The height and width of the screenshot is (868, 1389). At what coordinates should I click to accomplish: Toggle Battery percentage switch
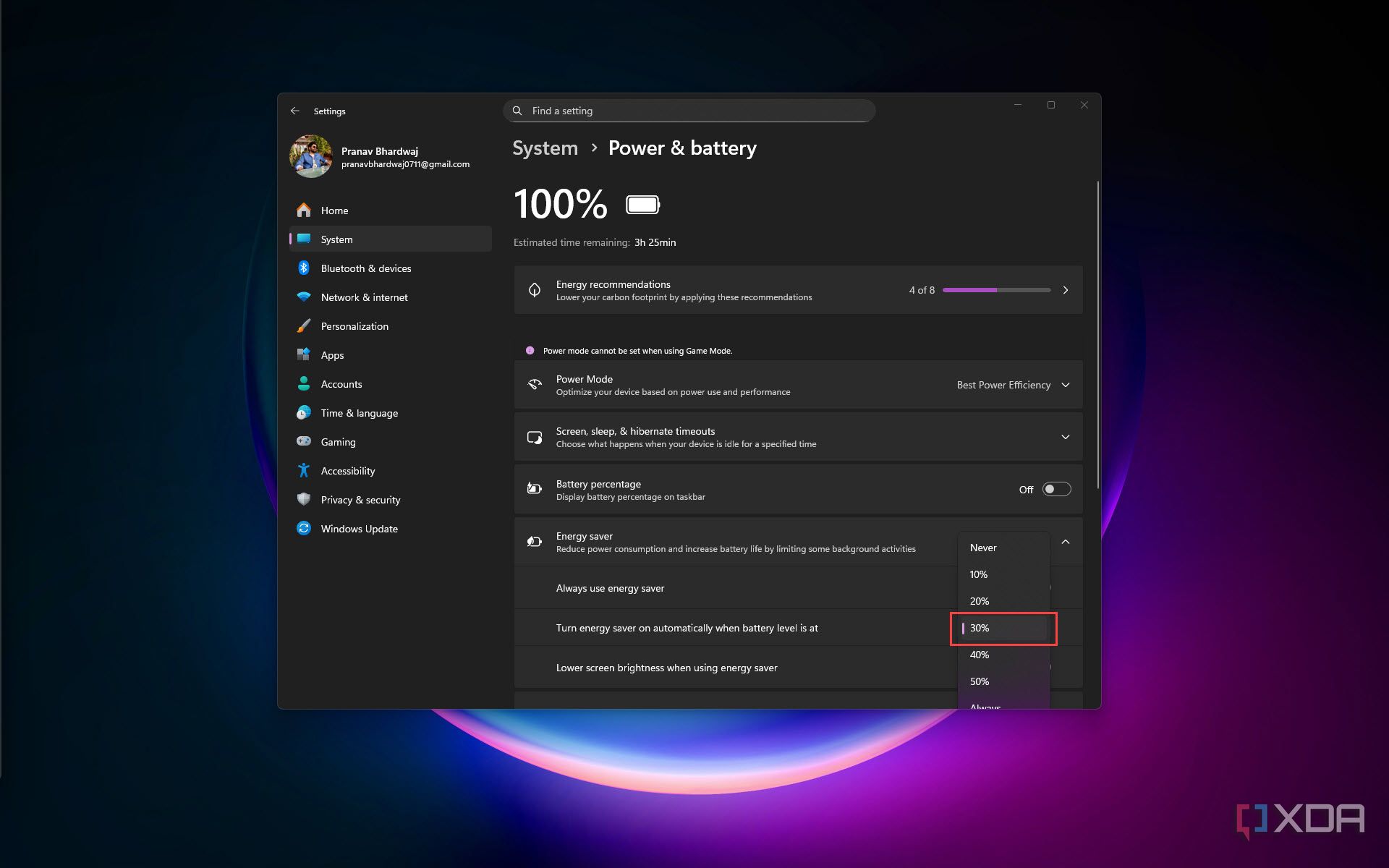point(1056,490)
